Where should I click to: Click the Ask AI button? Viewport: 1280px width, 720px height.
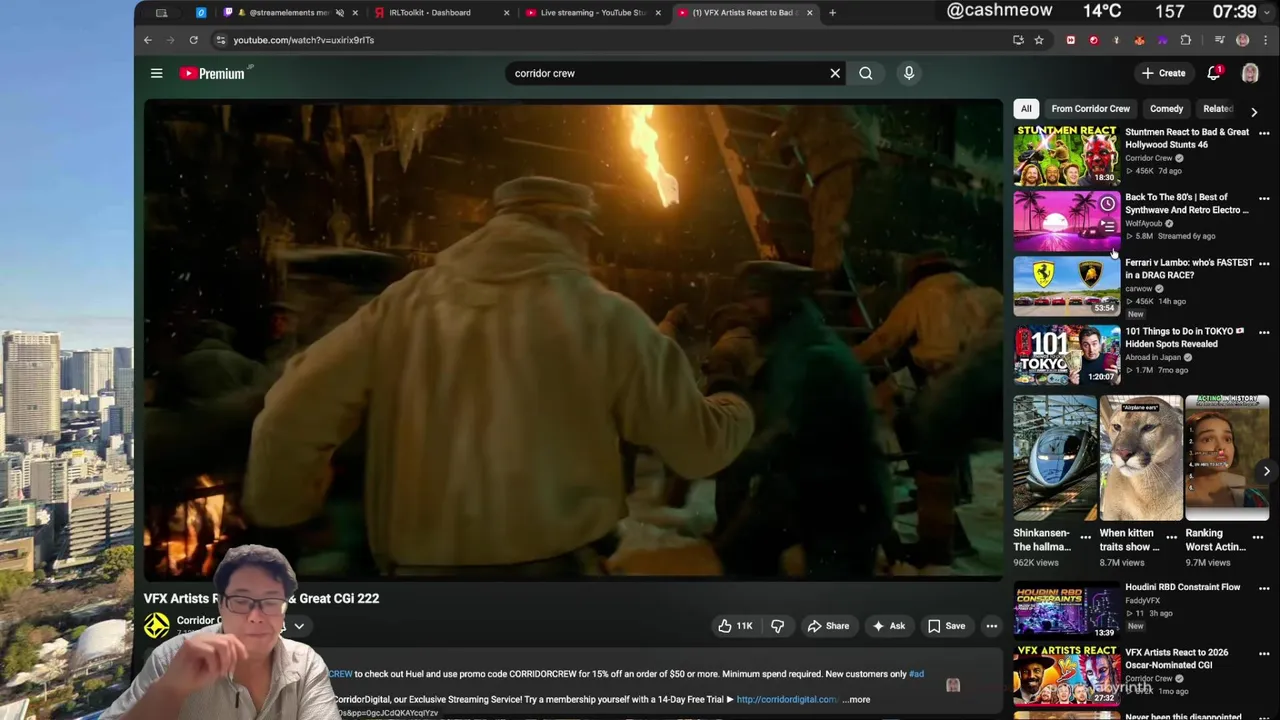[888, 626]
